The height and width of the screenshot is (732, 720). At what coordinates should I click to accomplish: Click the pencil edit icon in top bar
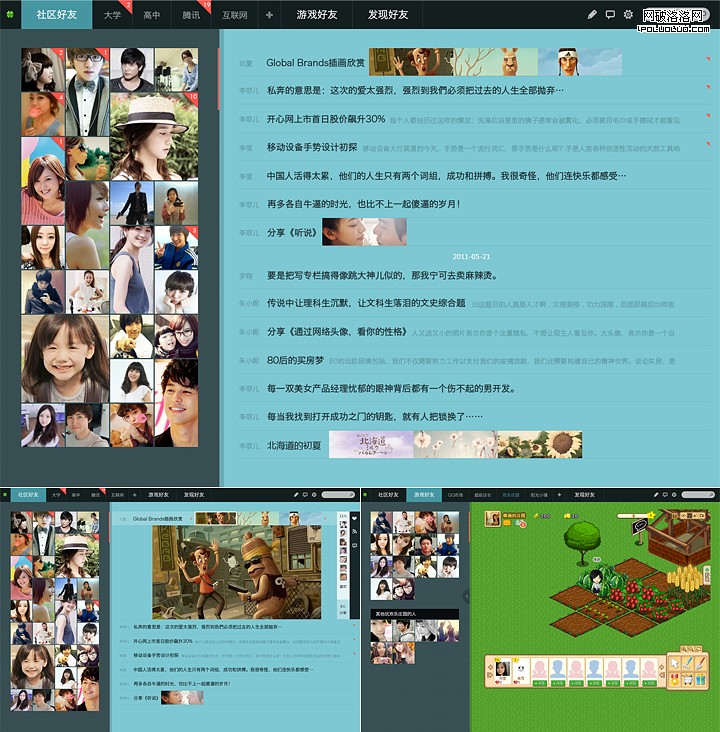592,15
